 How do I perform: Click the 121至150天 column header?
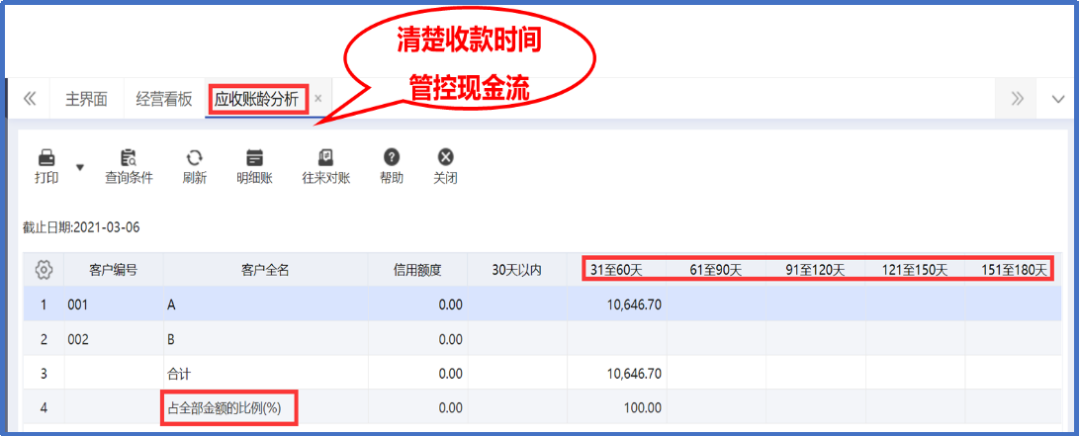(x=915, y=270)
